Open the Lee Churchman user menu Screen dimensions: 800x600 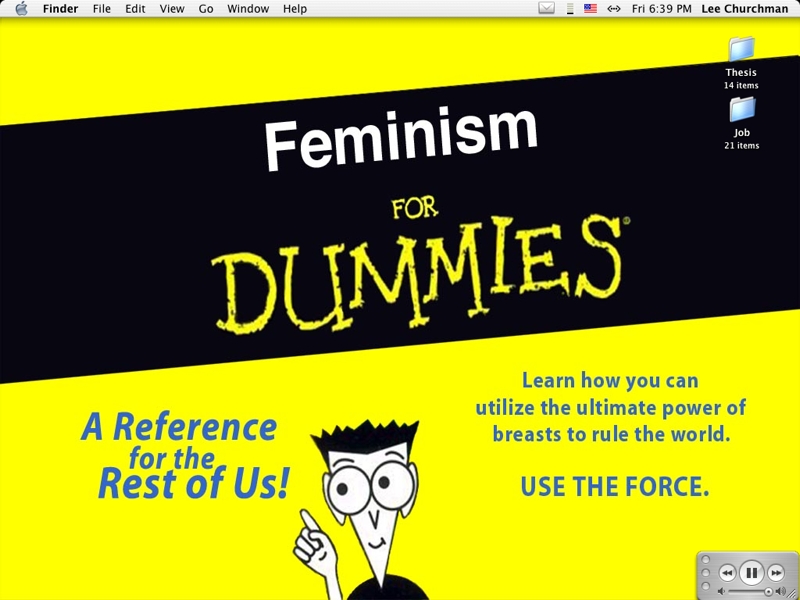pyautogui.click(x=745, y=9)
